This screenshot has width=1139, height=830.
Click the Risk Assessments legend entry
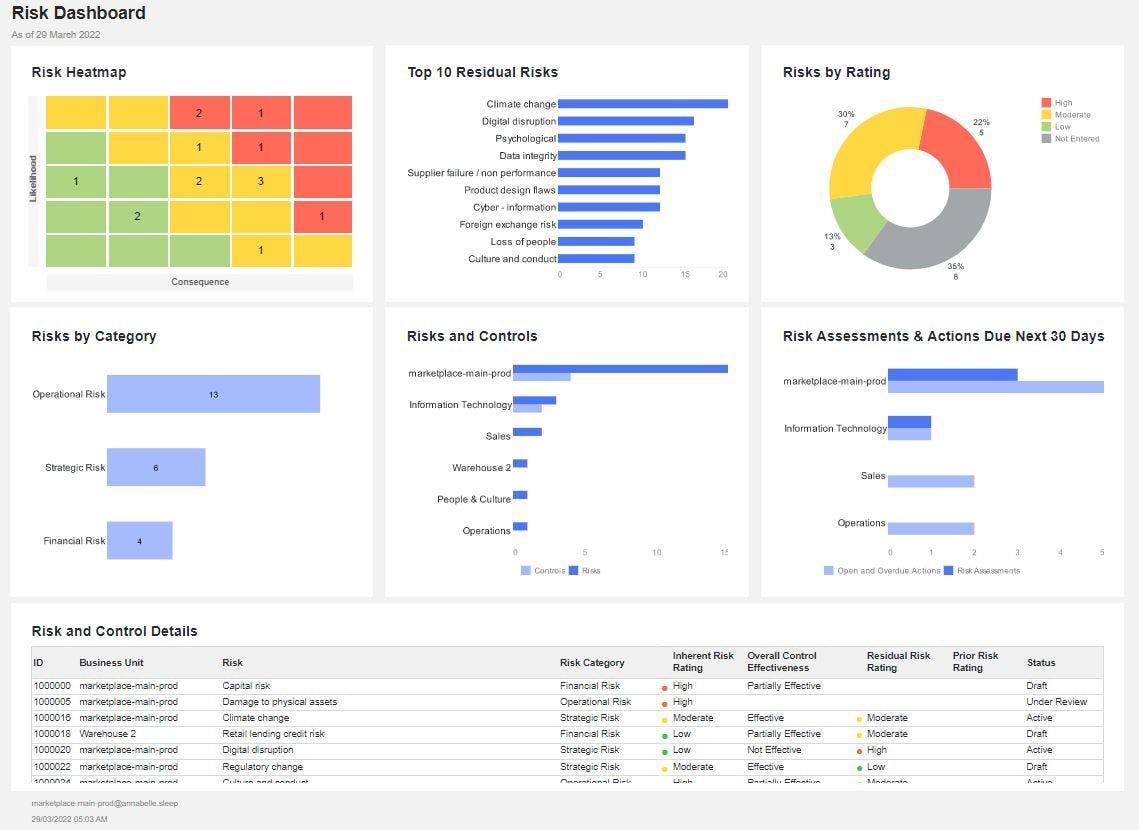point(982,571)
